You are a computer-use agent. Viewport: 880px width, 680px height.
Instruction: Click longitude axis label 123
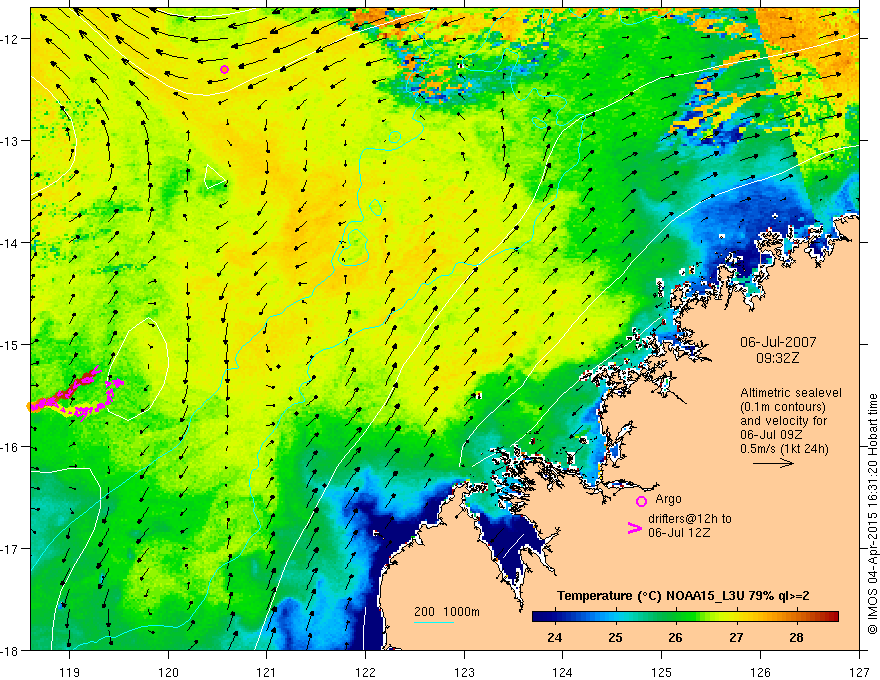tap(464, 672)
